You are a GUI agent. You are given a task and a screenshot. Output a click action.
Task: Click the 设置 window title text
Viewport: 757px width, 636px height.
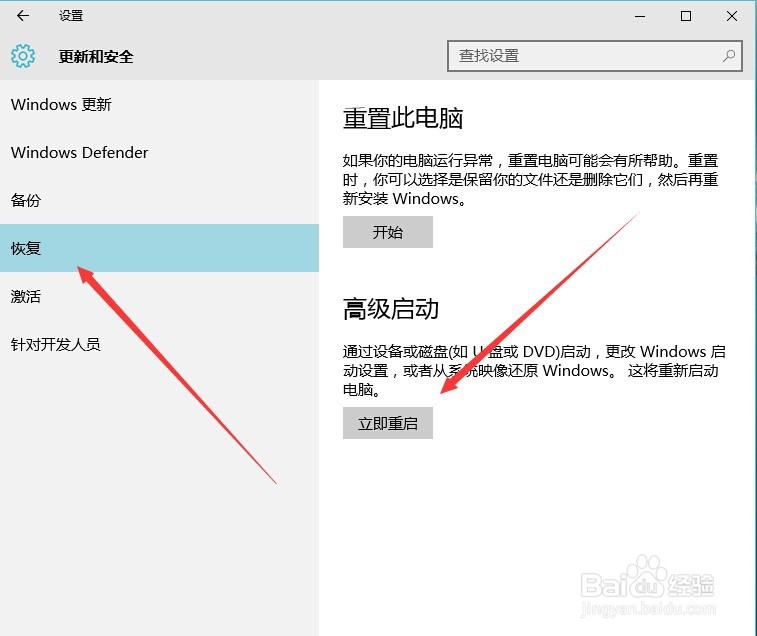(71, 16)
